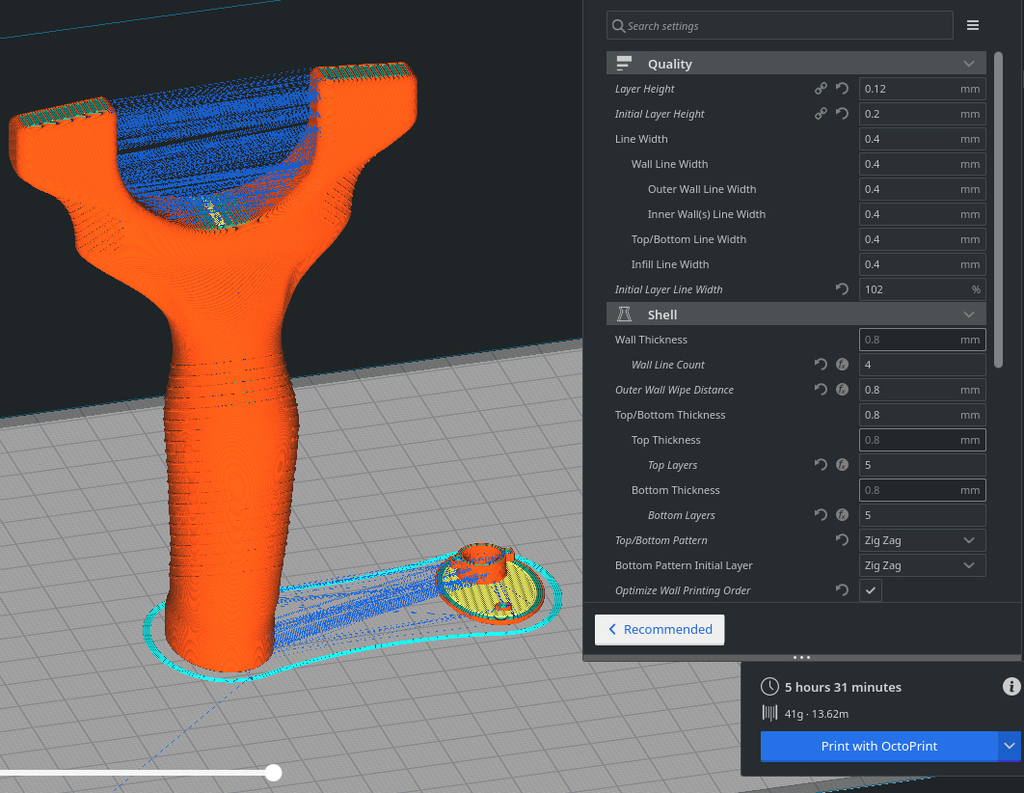Viewport: 1024px width, 793px height.
Task: Click the Search settings field
Action: click(x=780, y=26)
